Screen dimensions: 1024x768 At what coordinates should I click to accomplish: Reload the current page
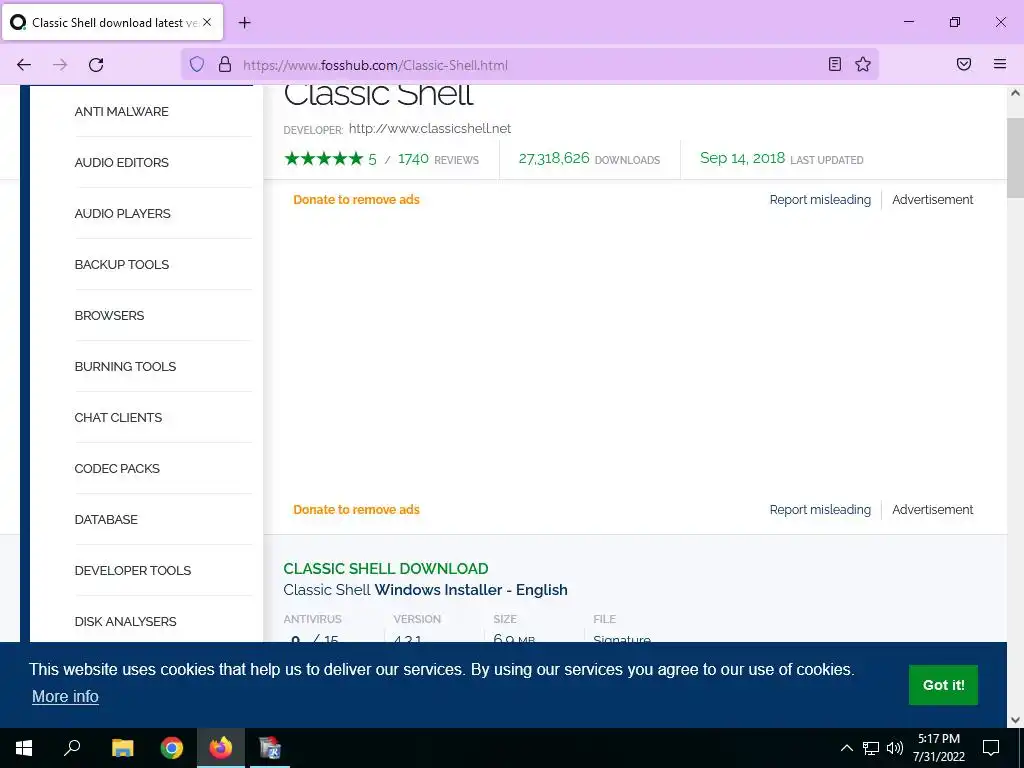click(96, 65)
